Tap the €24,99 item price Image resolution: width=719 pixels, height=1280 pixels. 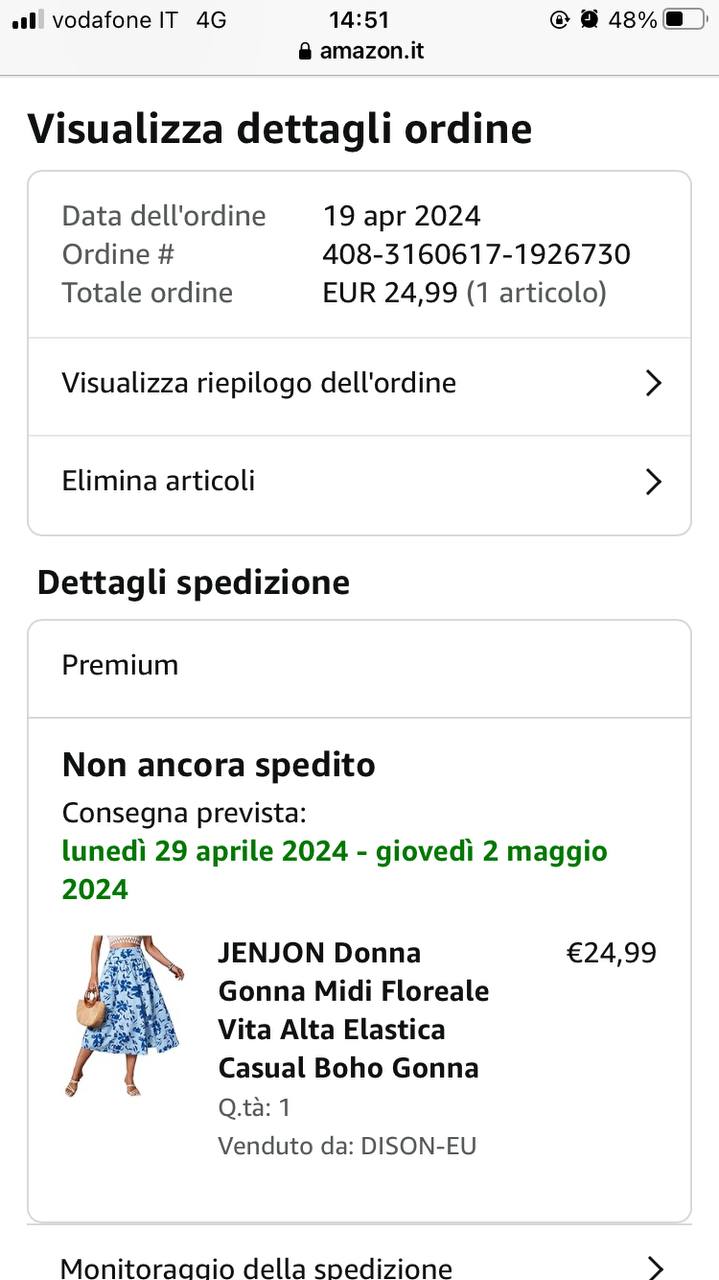coord(611,953)
